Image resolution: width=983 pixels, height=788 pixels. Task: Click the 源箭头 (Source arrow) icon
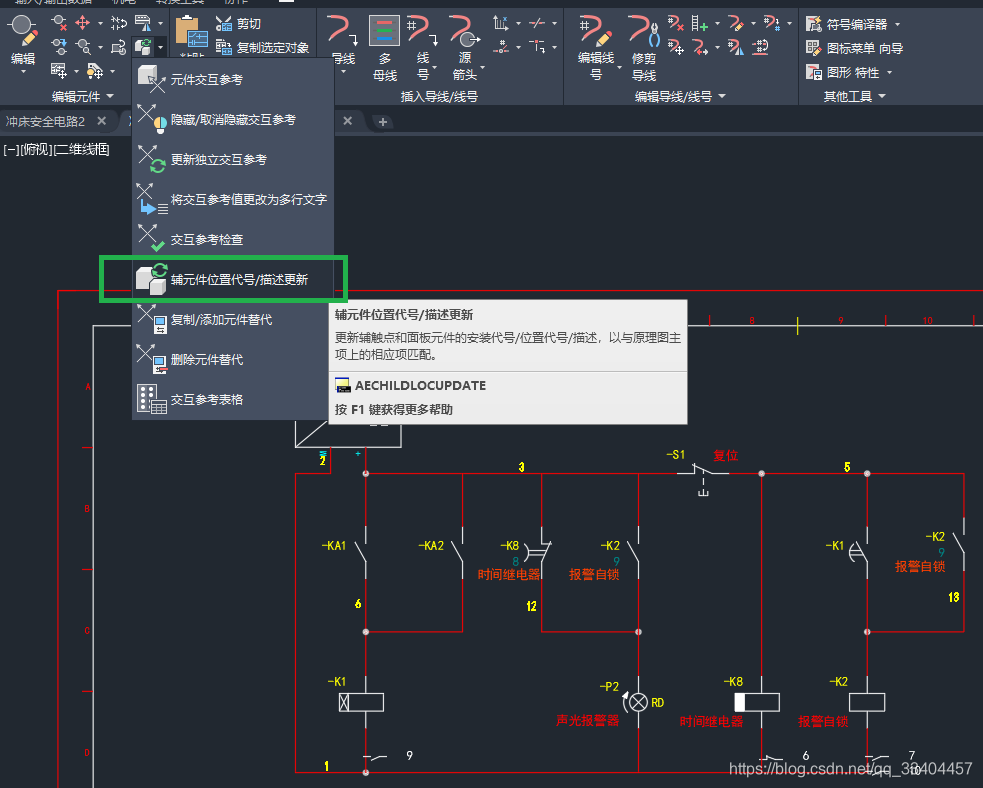click(465, 31)
